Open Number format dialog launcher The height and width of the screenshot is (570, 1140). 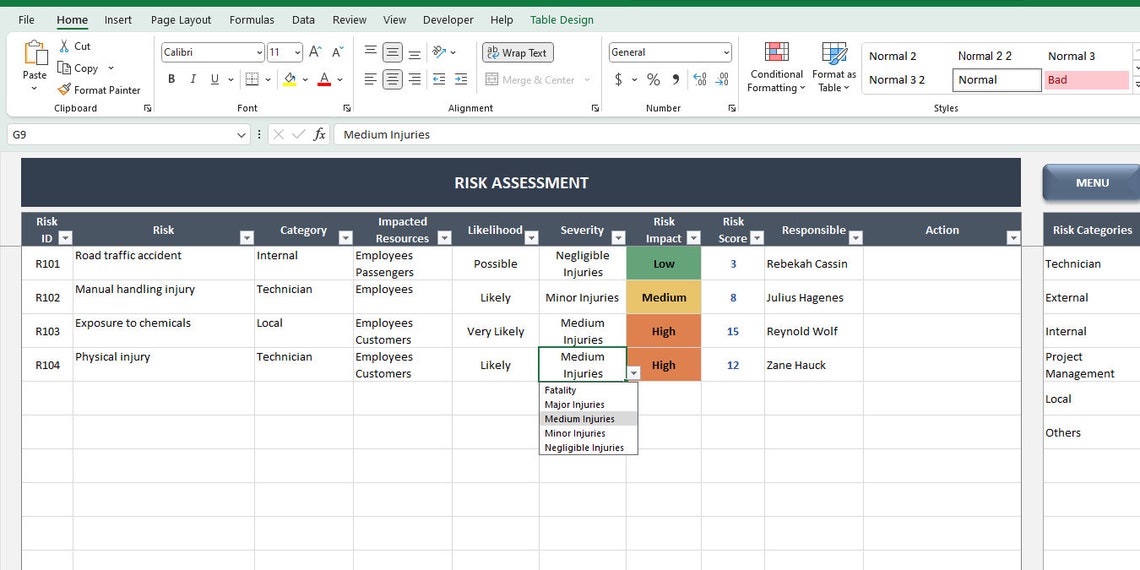[x=732, y=108]
